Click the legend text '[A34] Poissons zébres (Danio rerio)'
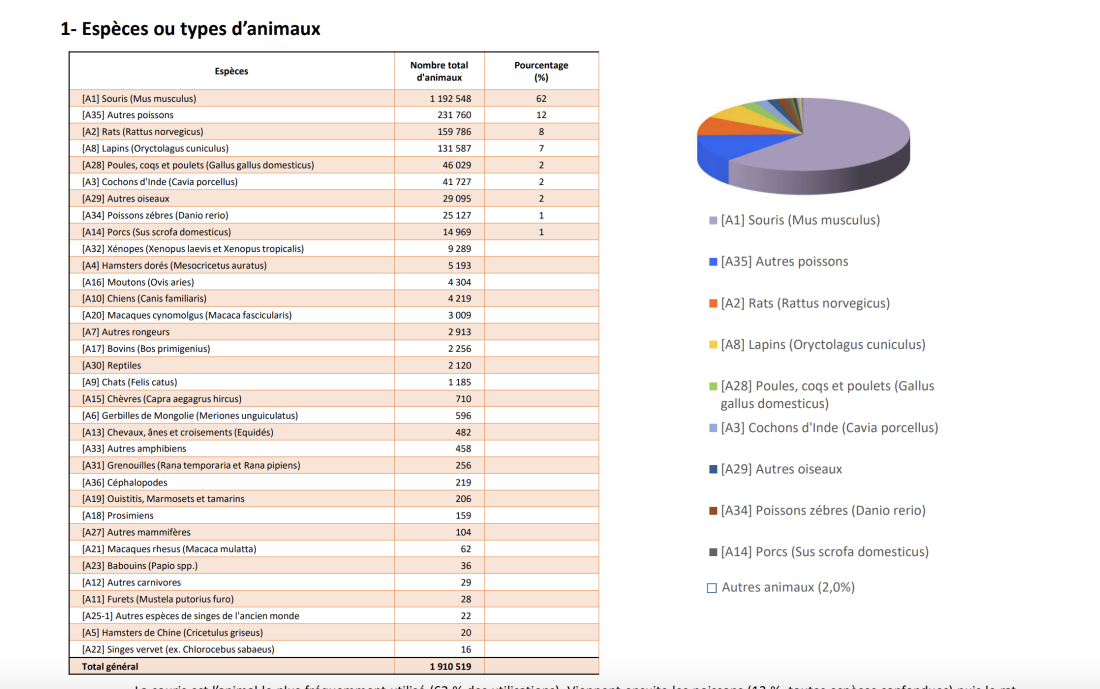Screen dimensions: 1100x689 point(823,511)
